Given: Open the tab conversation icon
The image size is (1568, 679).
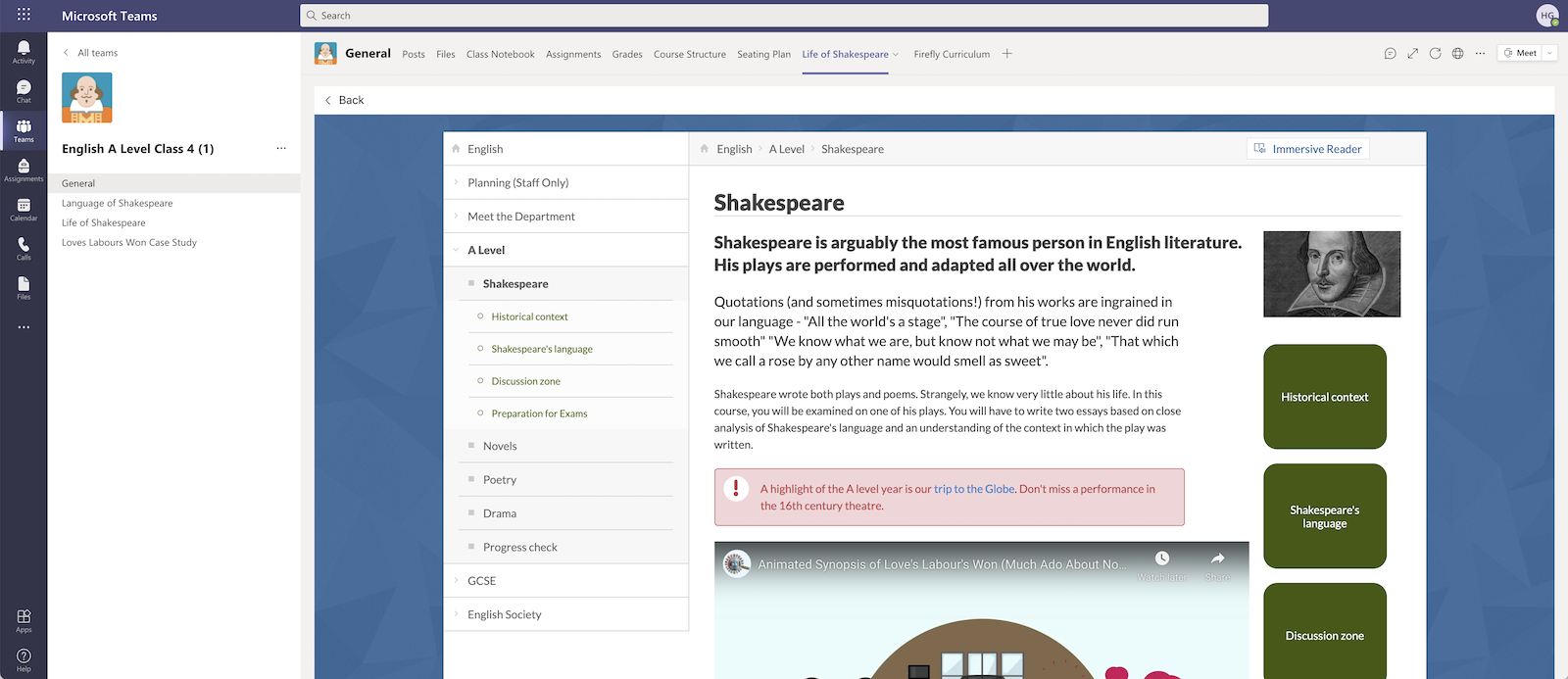Looking at the screenshot, I should (1390, 54).
